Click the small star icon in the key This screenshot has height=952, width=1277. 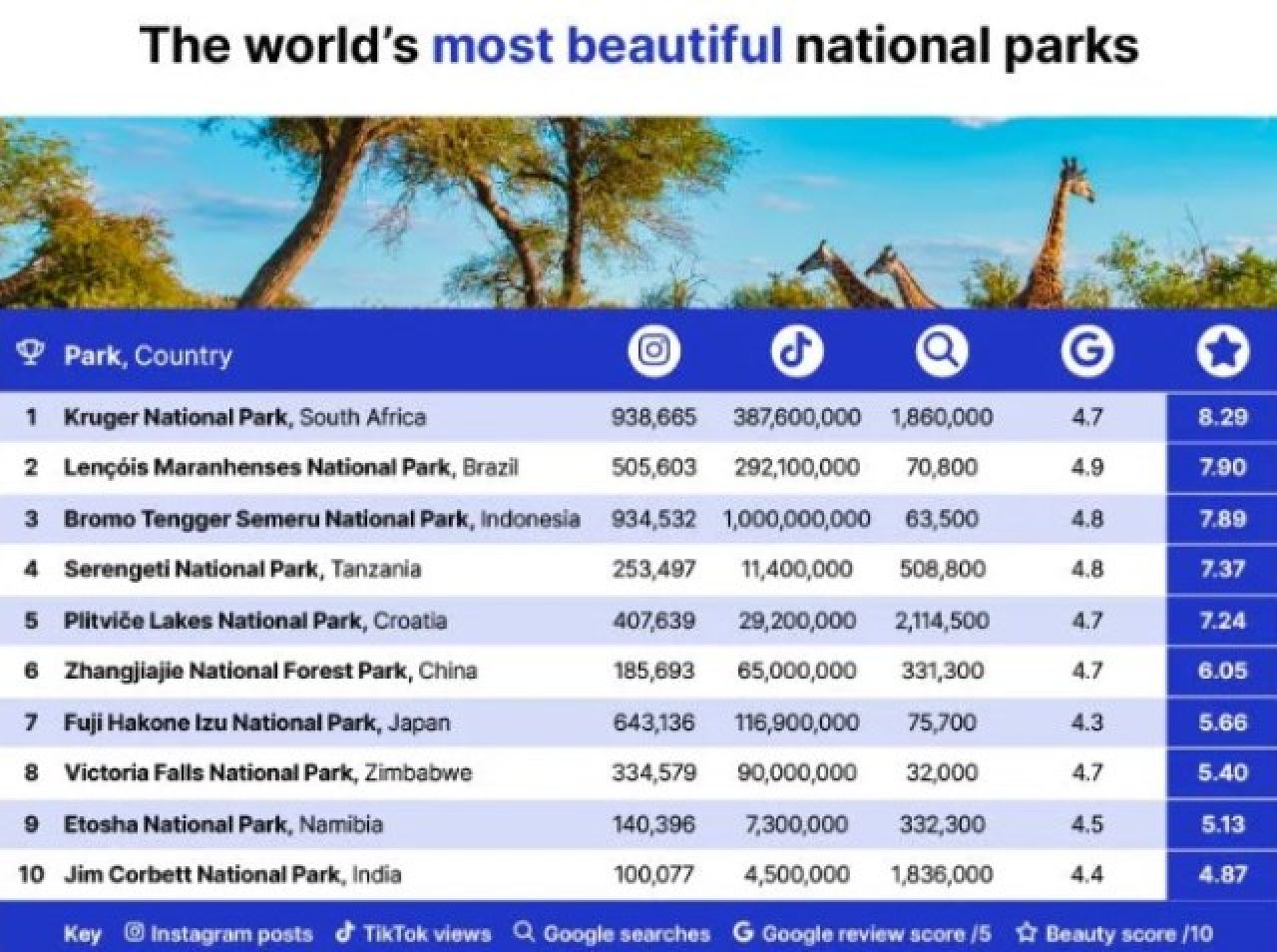point(1027,932)
